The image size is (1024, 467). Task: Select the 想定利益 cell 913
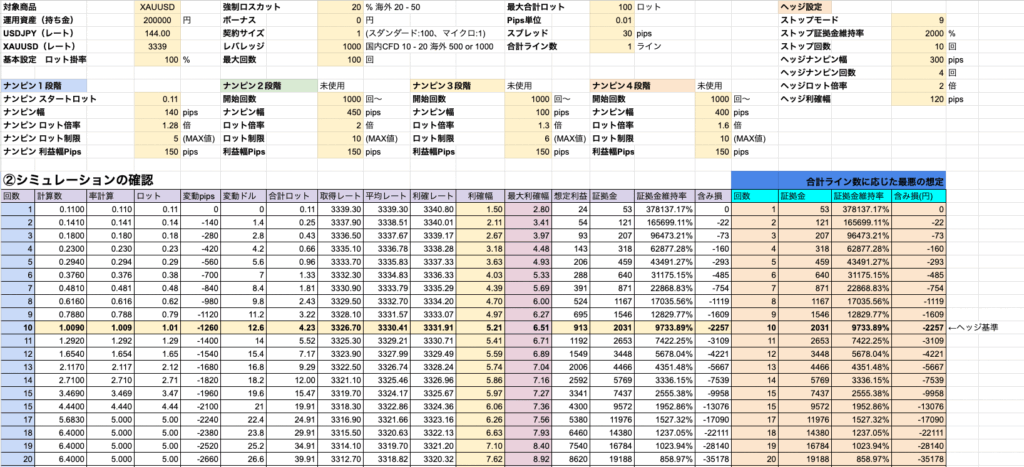[571, 327]
